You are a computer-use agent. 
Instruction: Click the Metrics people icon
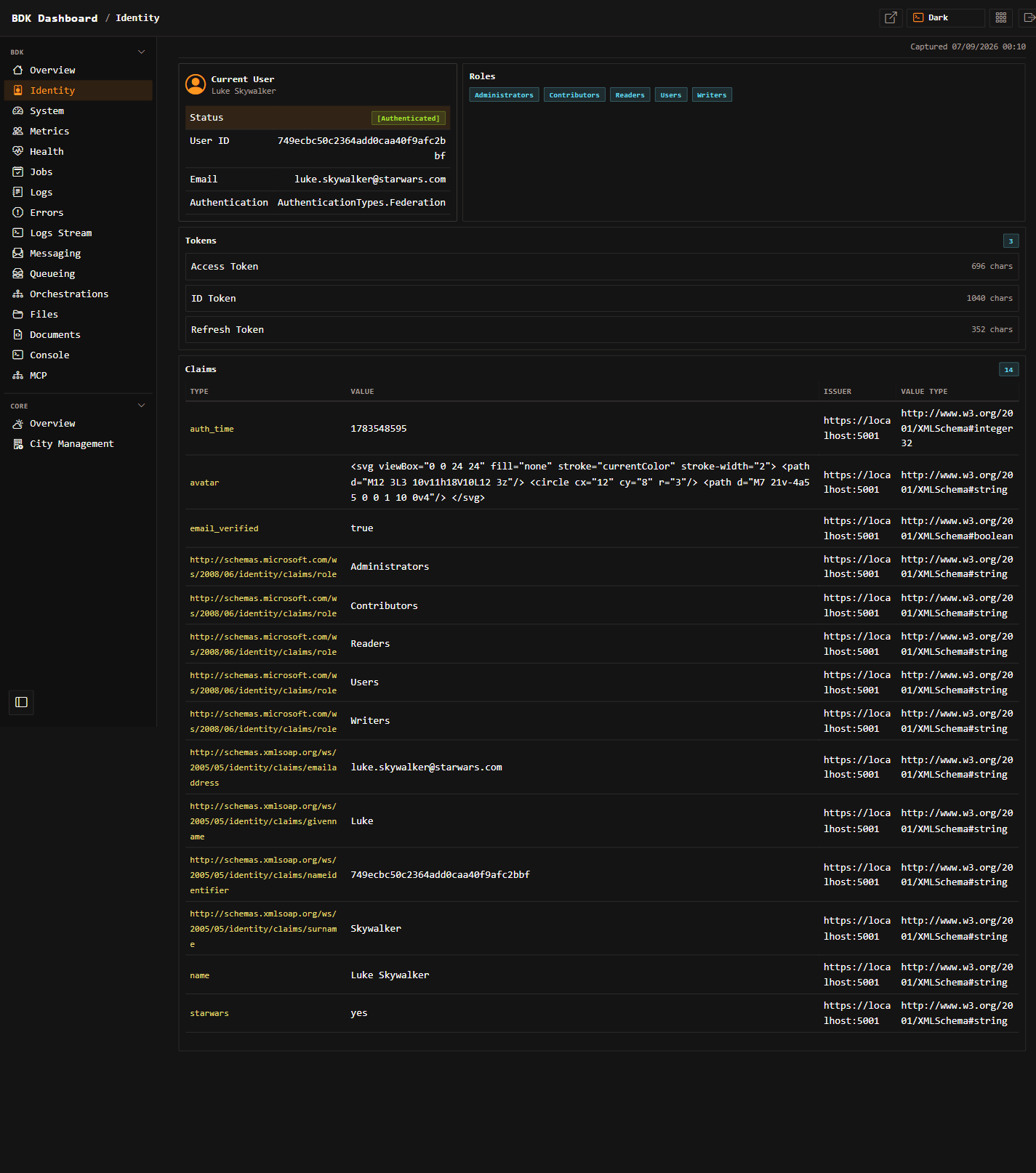click(18, 131)
